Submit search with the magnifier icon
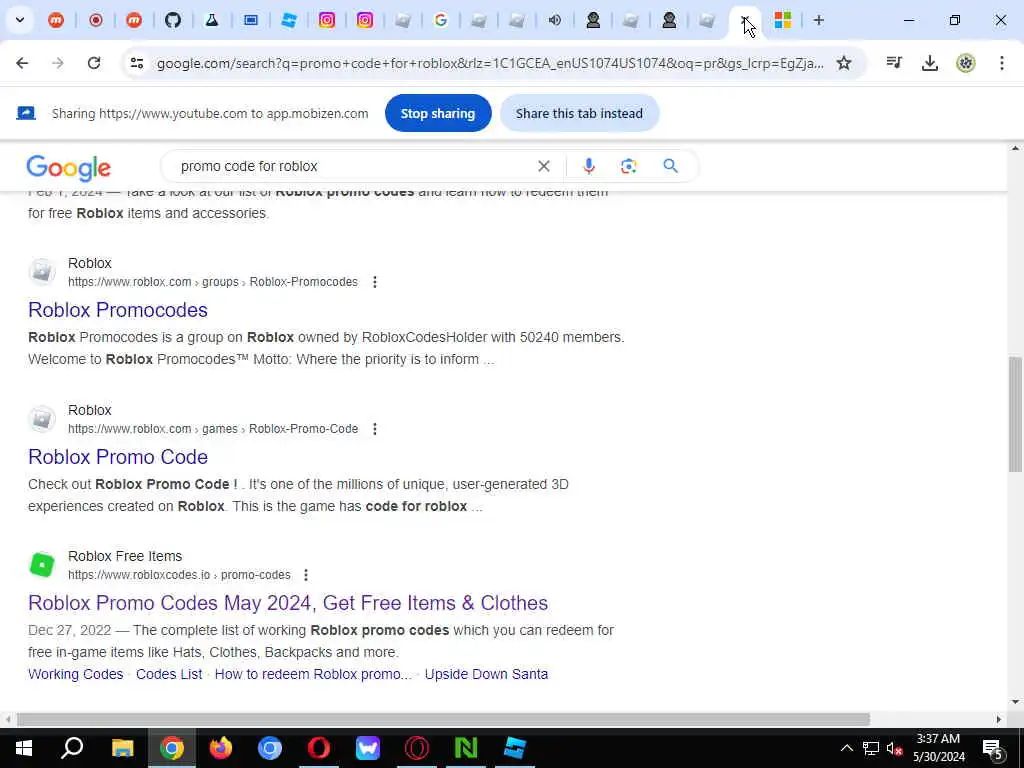The width and height of the screenshot is (1024, 768). point(670,166)
